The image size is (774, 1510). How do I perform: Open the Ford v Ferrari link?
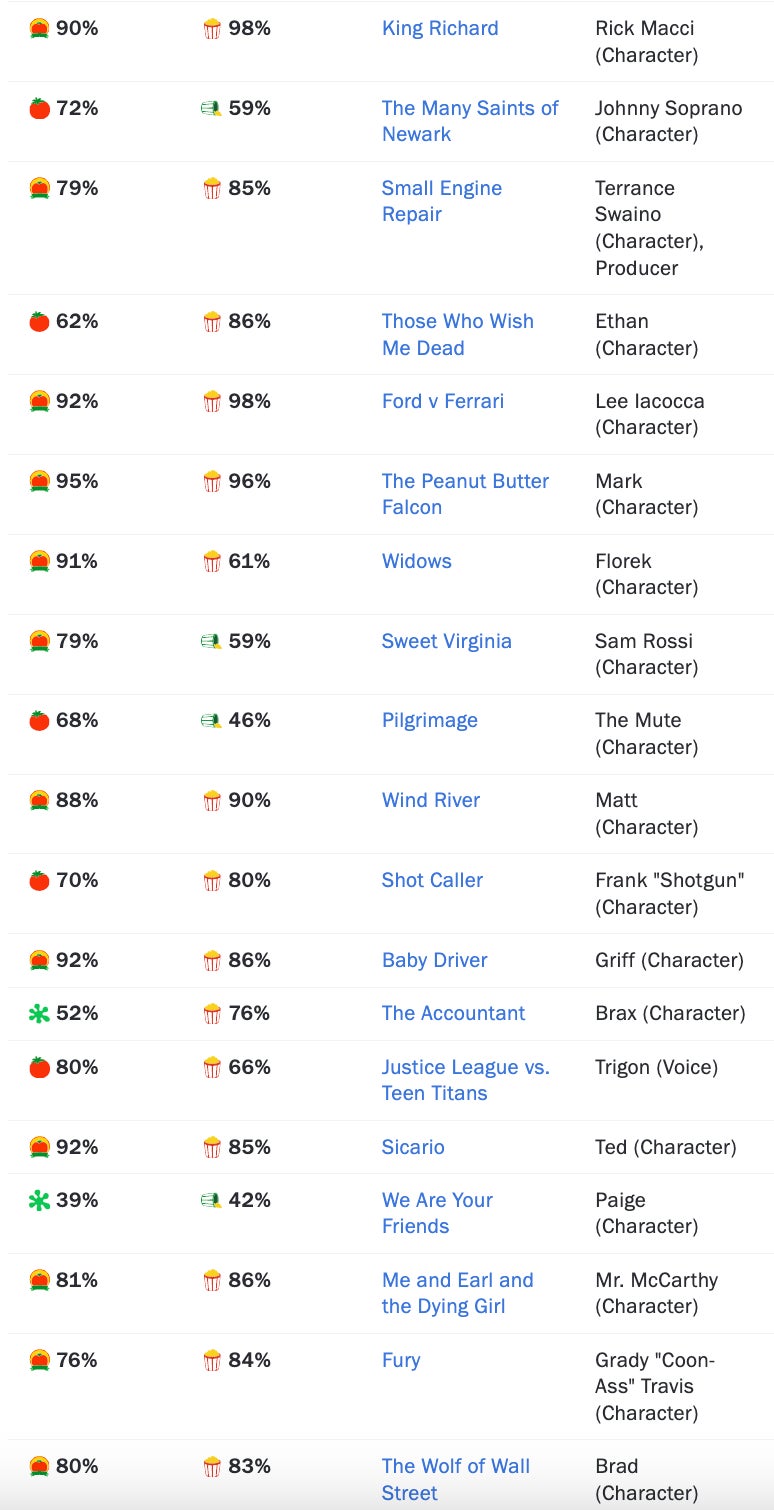(x=443, y=401)
